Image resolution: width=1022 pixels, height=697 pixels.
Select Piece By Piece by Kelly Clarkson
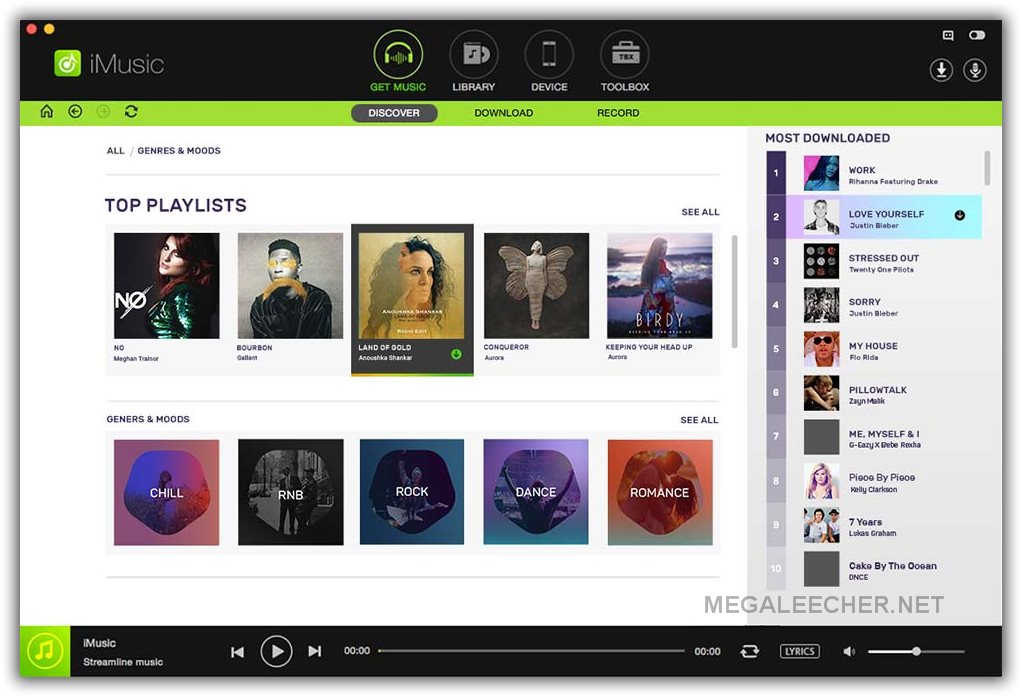(874, 481)
